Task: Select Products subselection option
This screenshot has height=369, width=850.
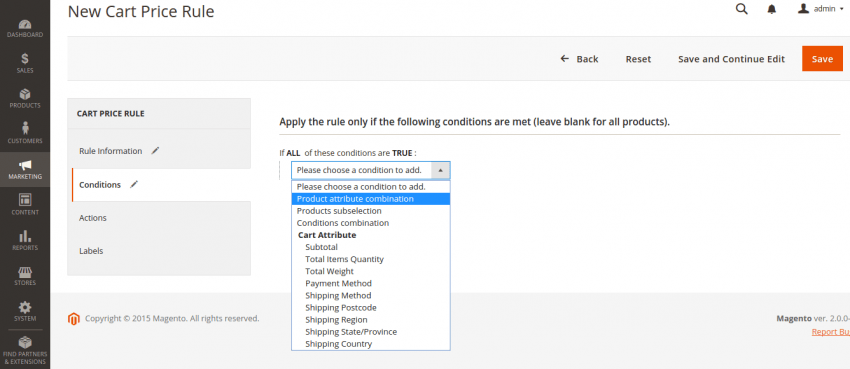Action: (x=371, y=211)
